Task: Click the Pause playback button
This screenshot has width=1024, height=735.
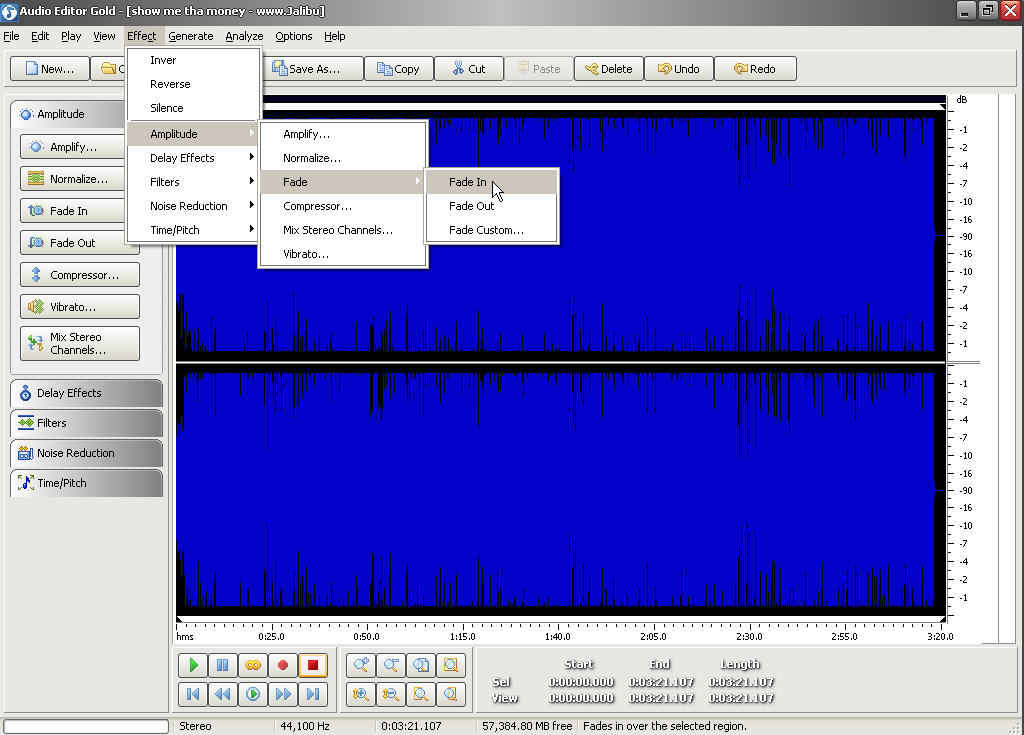Action: (x=223, y=665)
